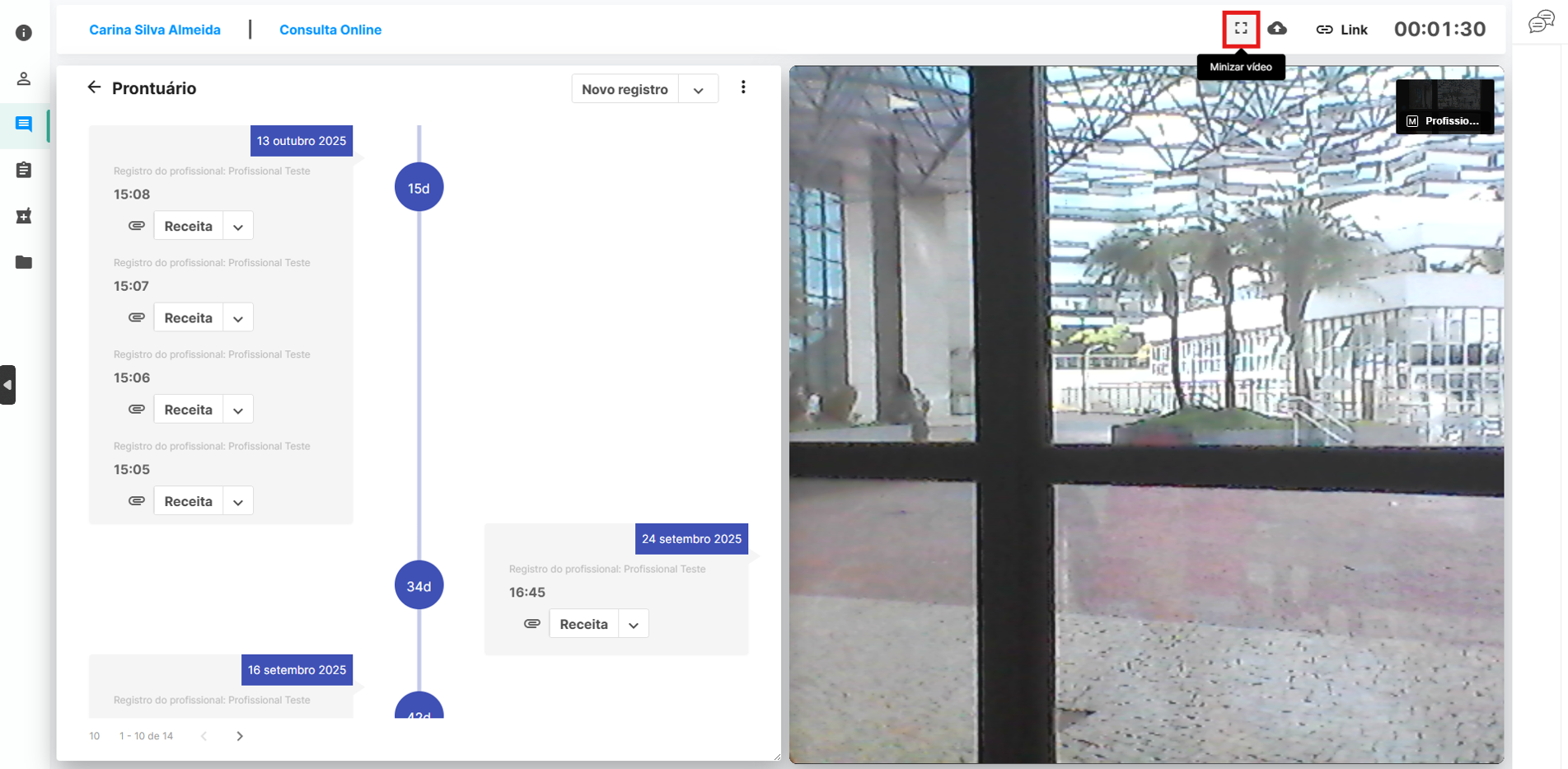The height and width of the screenshot is (769, 1568).
Task: Open the folder icon in sidebar
Action: 24,262
